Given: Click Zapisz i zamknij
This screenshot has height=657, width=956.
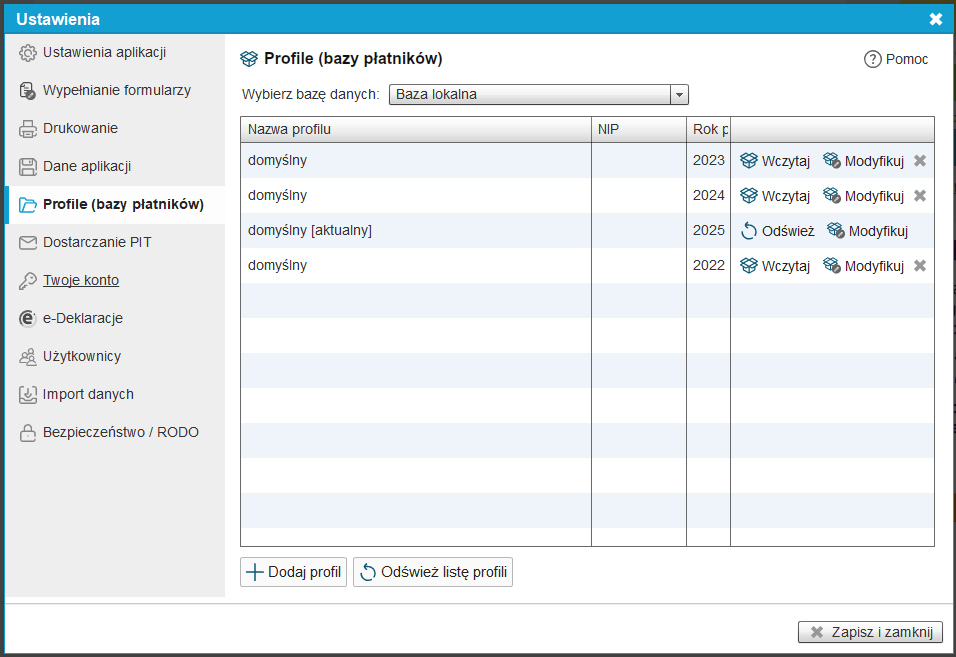Looking at the screenshot, I should pos(870,632).
